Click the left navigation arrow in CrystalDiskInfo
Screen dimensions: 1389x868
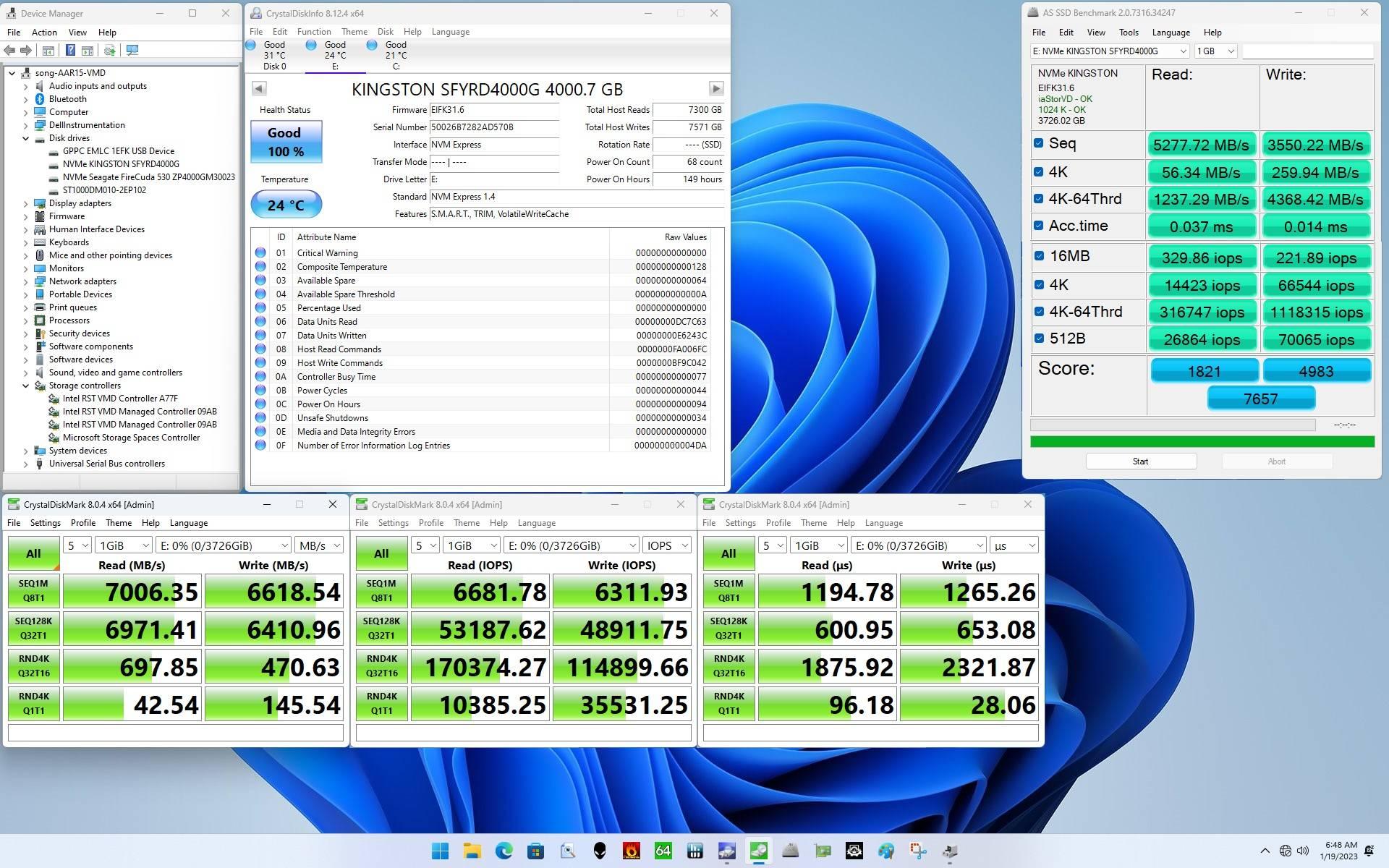[x=259, y=88]
